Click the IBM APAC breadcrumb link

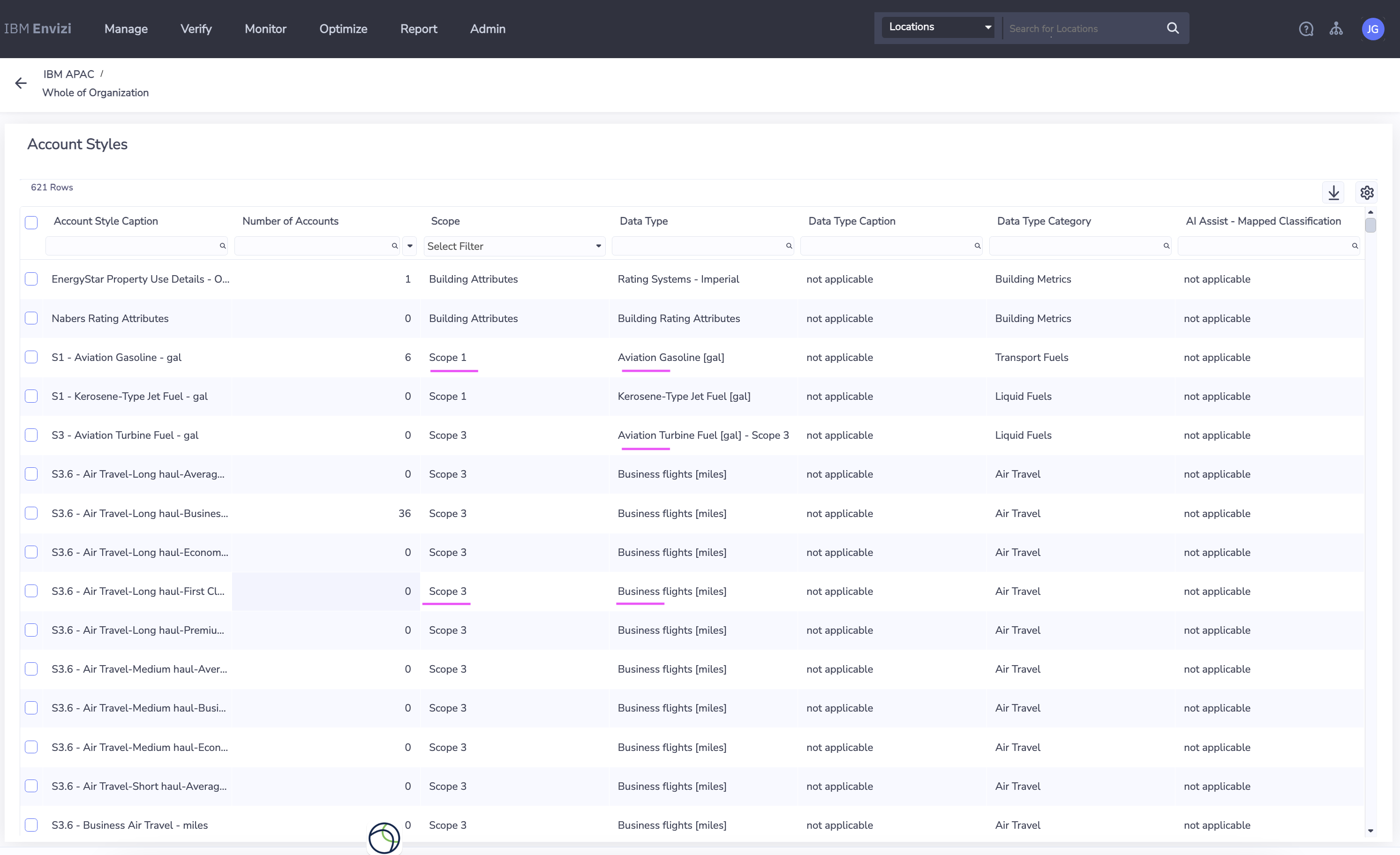pos(69,75)
